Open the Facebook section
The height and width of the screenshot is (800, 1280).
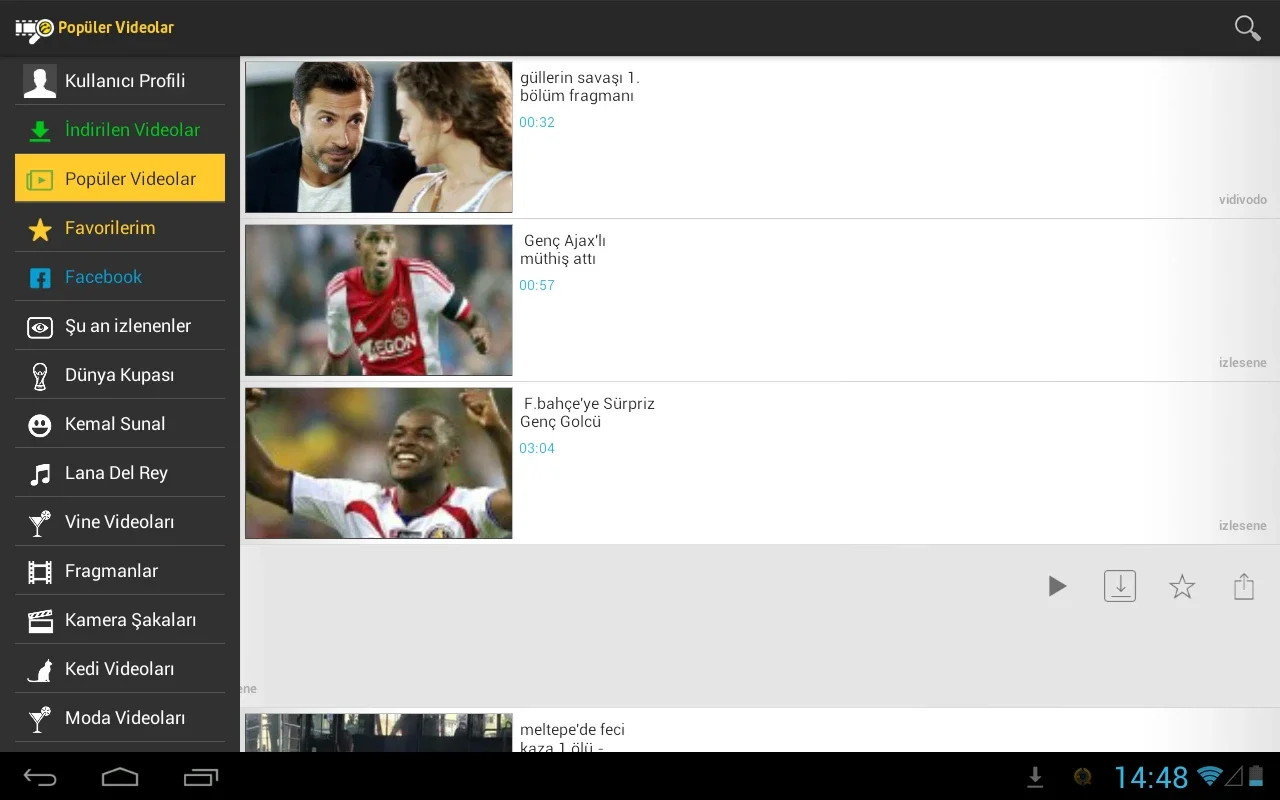point(120,277)
